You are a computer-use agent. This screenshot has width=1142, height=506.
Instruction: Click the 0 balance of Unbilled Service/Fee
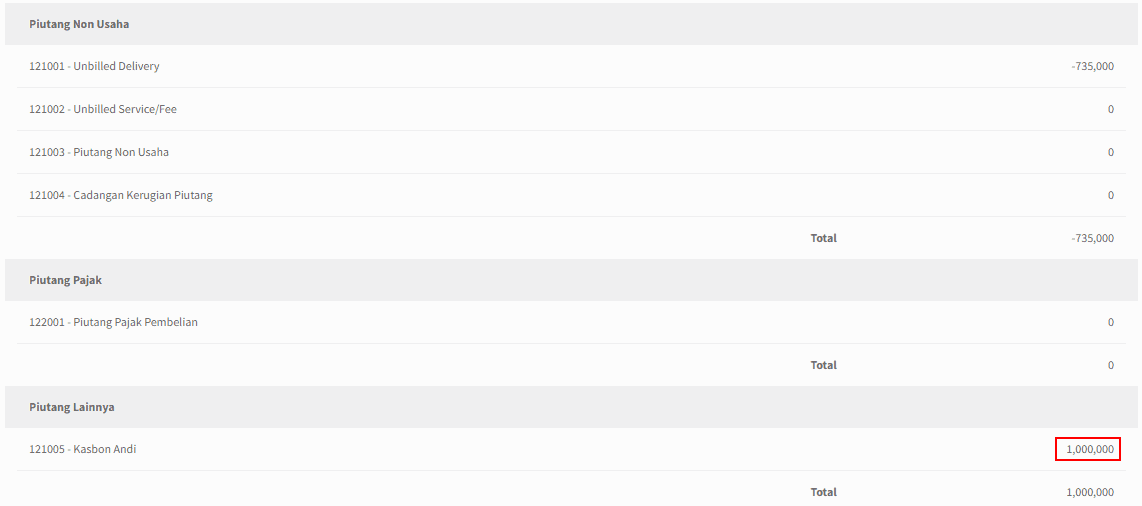click(1111, 109)
